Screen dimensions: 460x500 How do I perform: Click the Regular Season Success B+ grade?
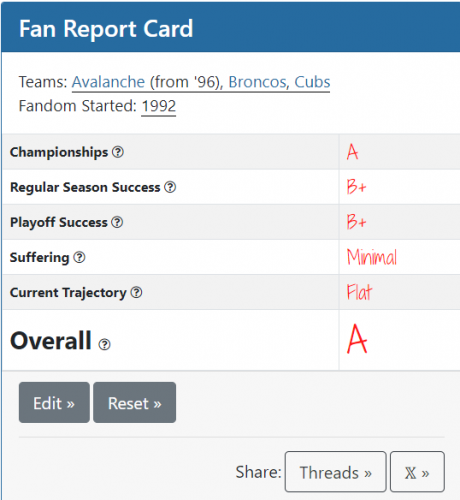click(356, 187)
